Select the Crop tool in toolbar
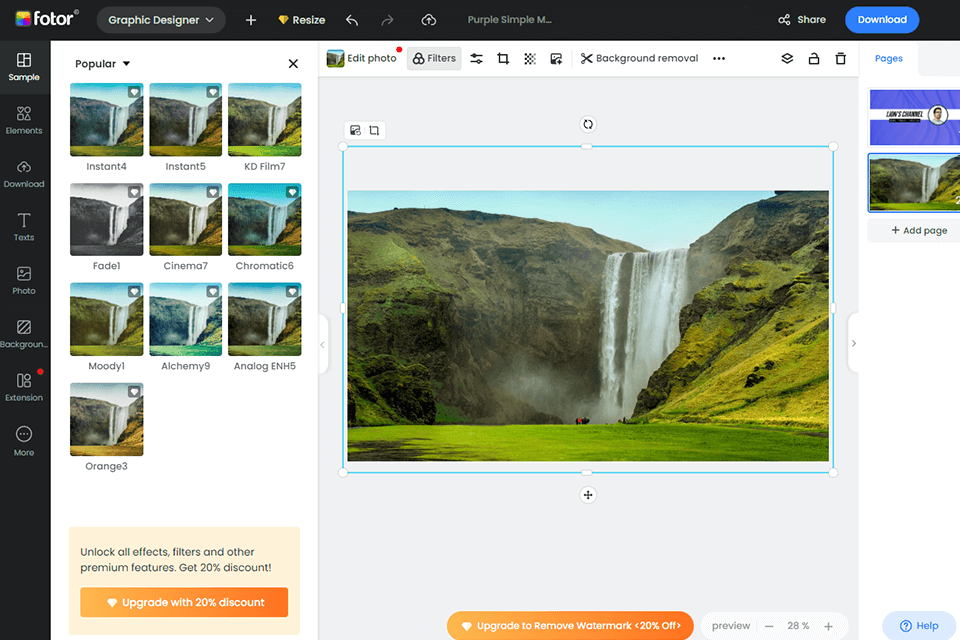Viewport: 960px width, 640px height. 503,58
